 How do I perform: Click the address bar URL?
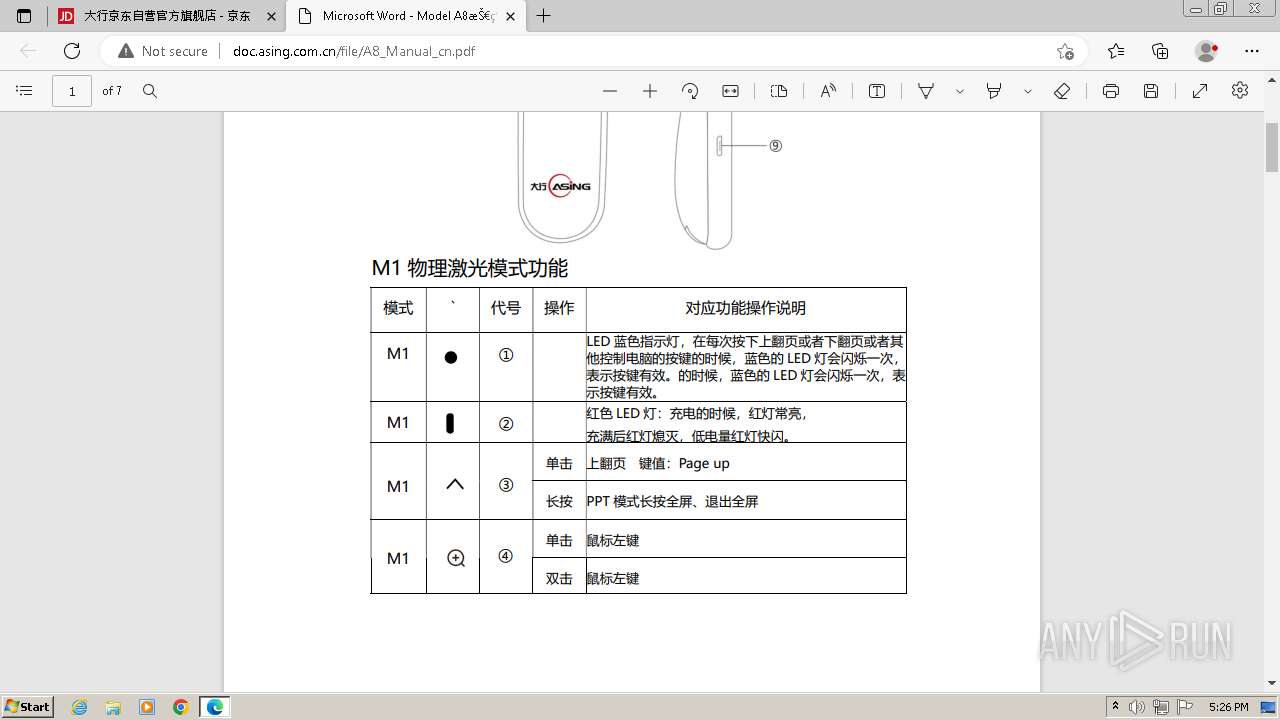[354, 51]
